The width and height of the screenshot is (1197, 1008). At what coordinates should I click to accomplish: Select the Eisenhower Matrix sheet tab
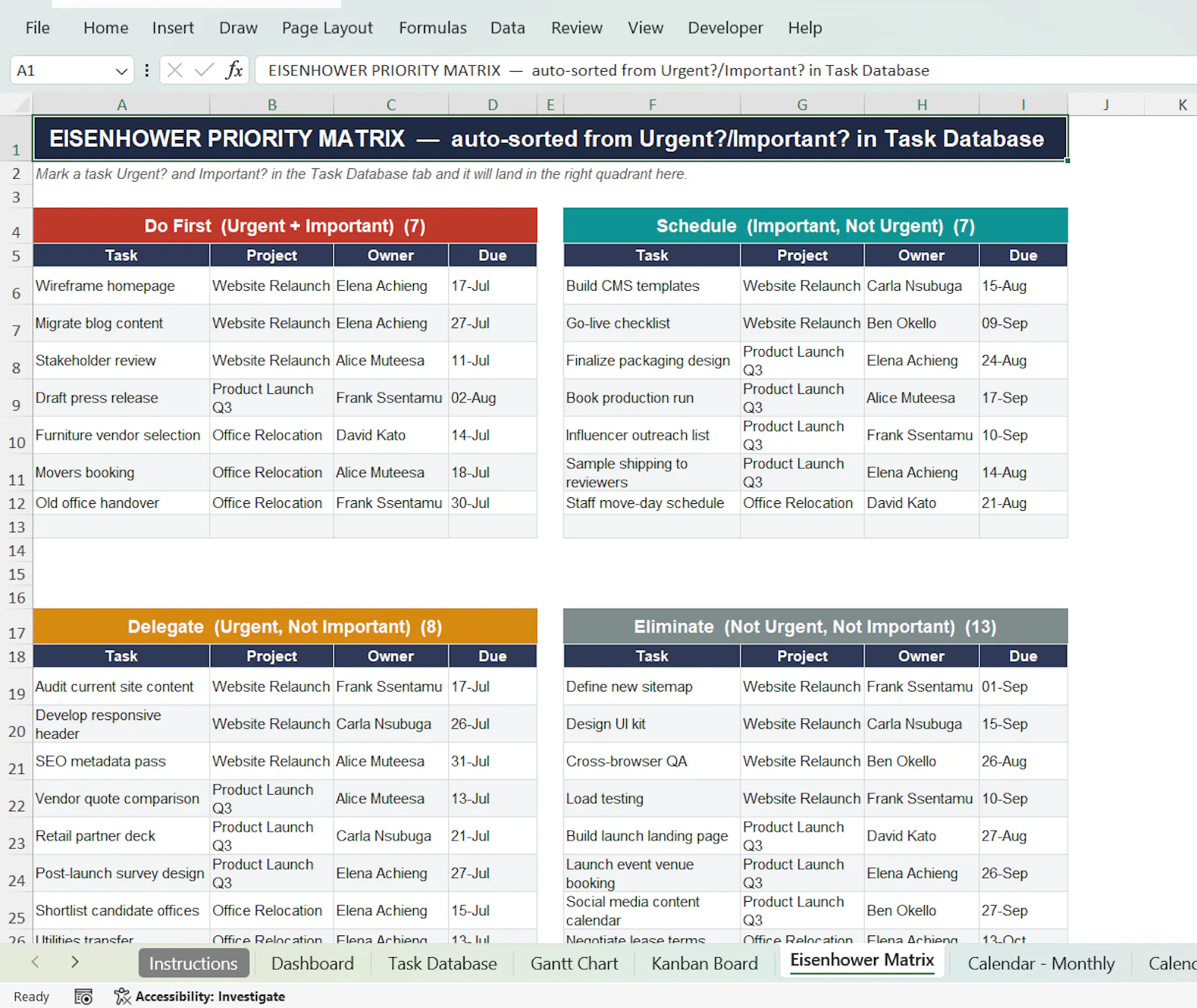pos(862,960)
